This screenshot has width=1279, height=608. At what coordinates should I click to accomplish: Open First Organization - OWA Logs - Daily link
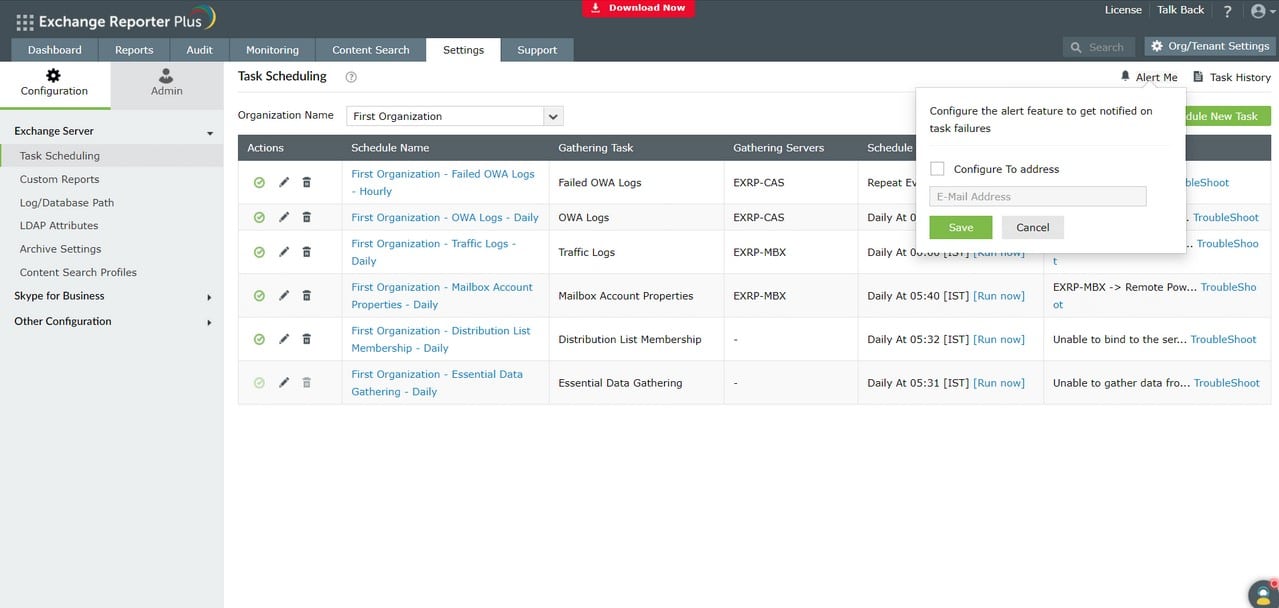pyautogui.click(x=444, y=217)
